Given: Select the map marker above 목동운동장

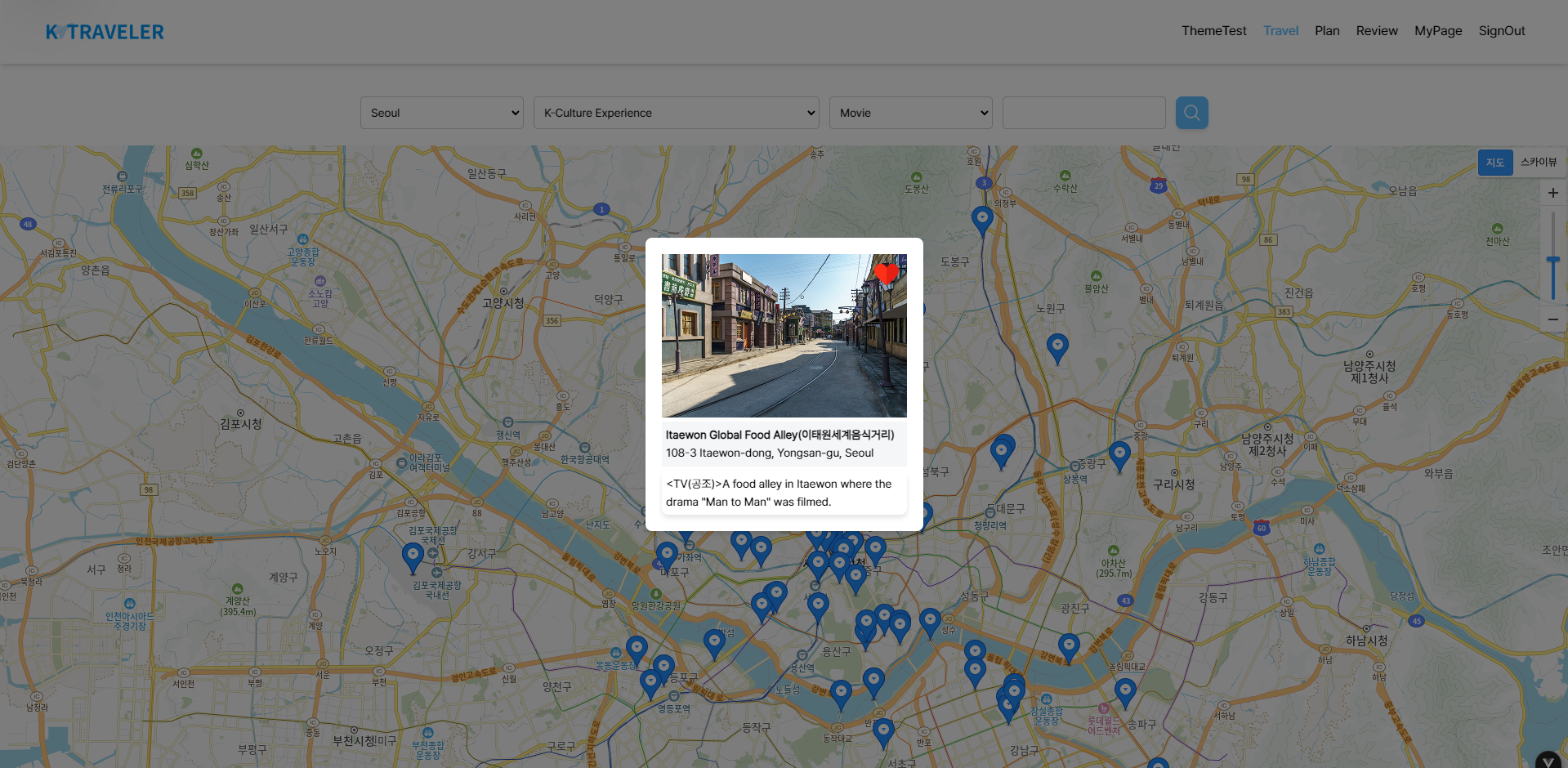Looking at the screenshot, I should pyautogui.click(x=637, y=650).
